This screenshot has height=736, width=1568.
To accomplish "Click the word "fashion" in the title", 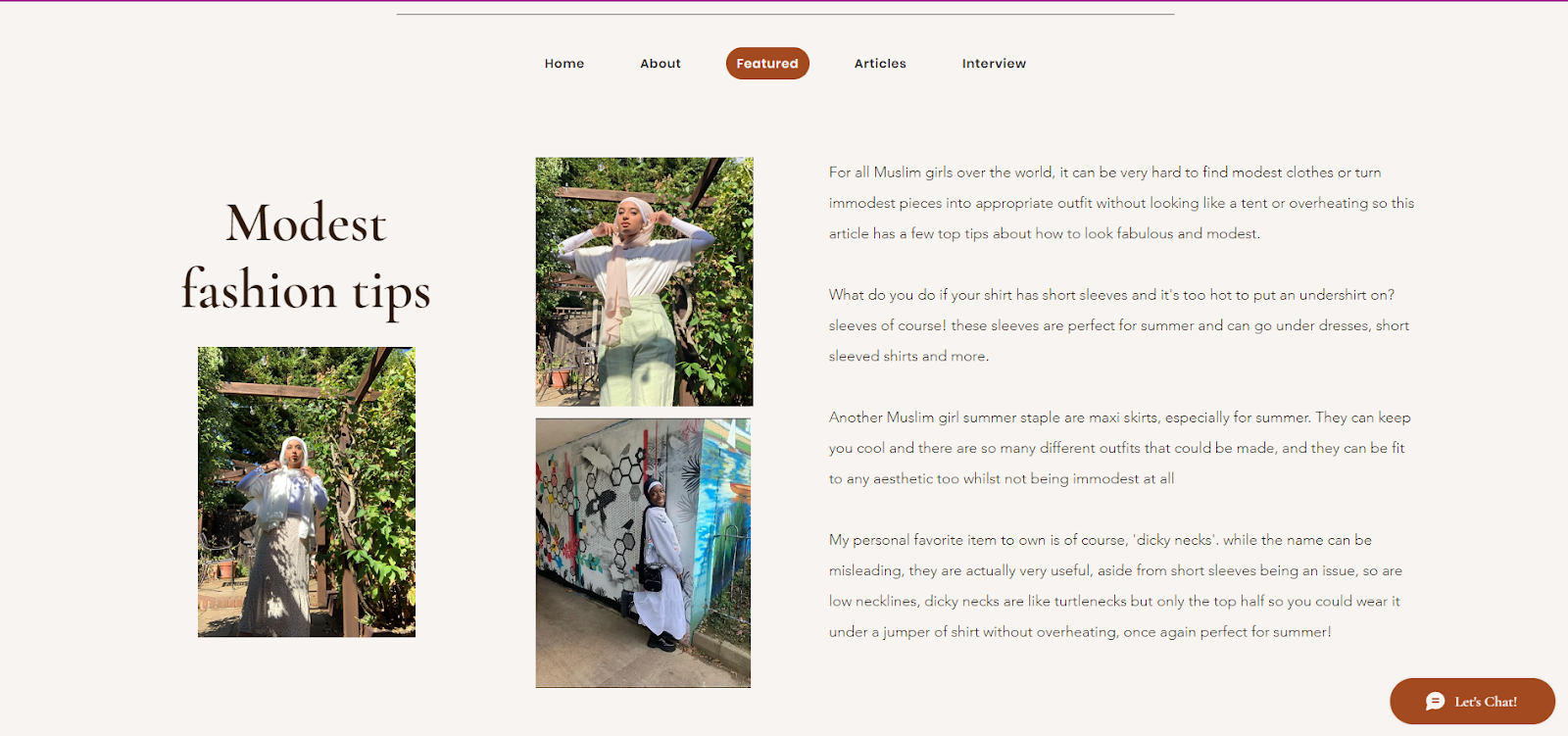I will click(x=260, y=290).
